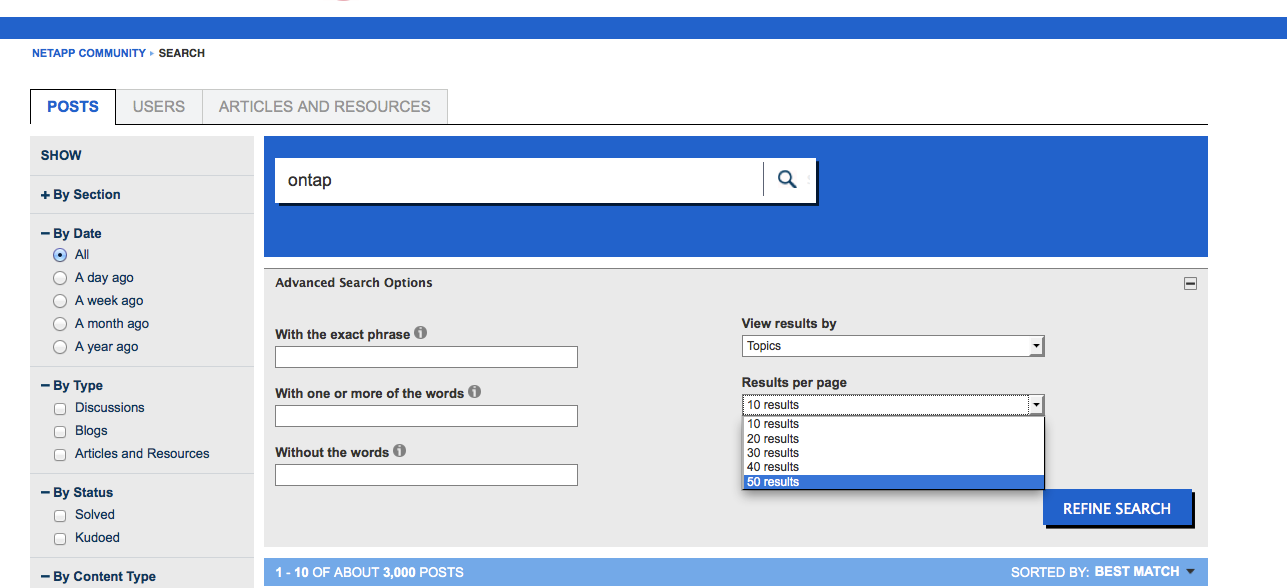Image resolution: width=1287 pixels, height=588 pixels.
Task: Switch to the Articles and Resources tab
Action: (325, 107)
